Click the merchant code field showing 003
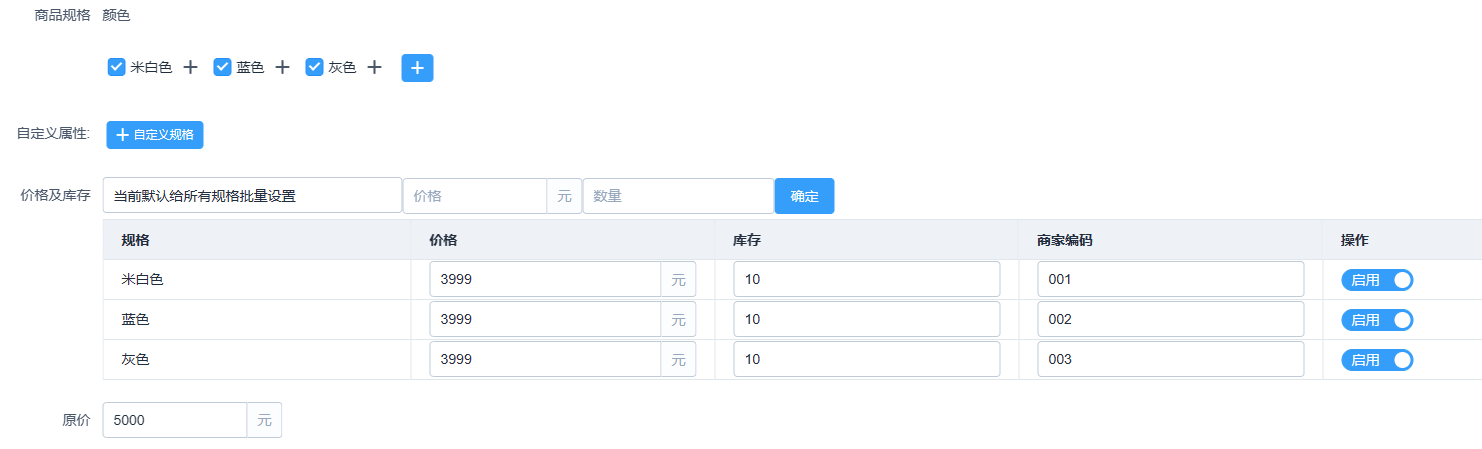 [x=1171, y=360]
